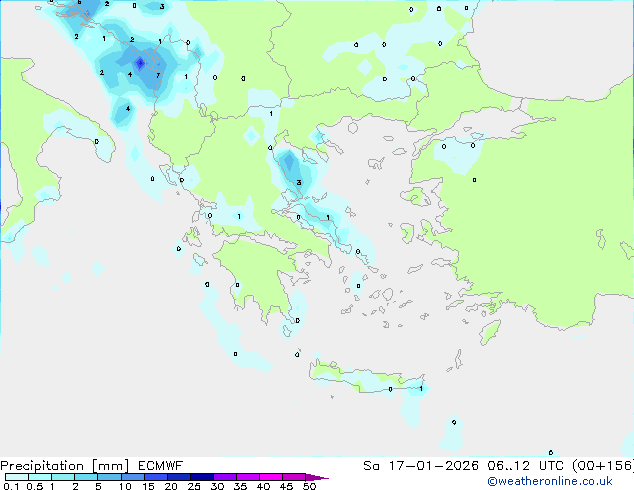634x490 pixels.
Task: Click the '20' legend value label
Action: pyautogui.click(x=171, y=486)
